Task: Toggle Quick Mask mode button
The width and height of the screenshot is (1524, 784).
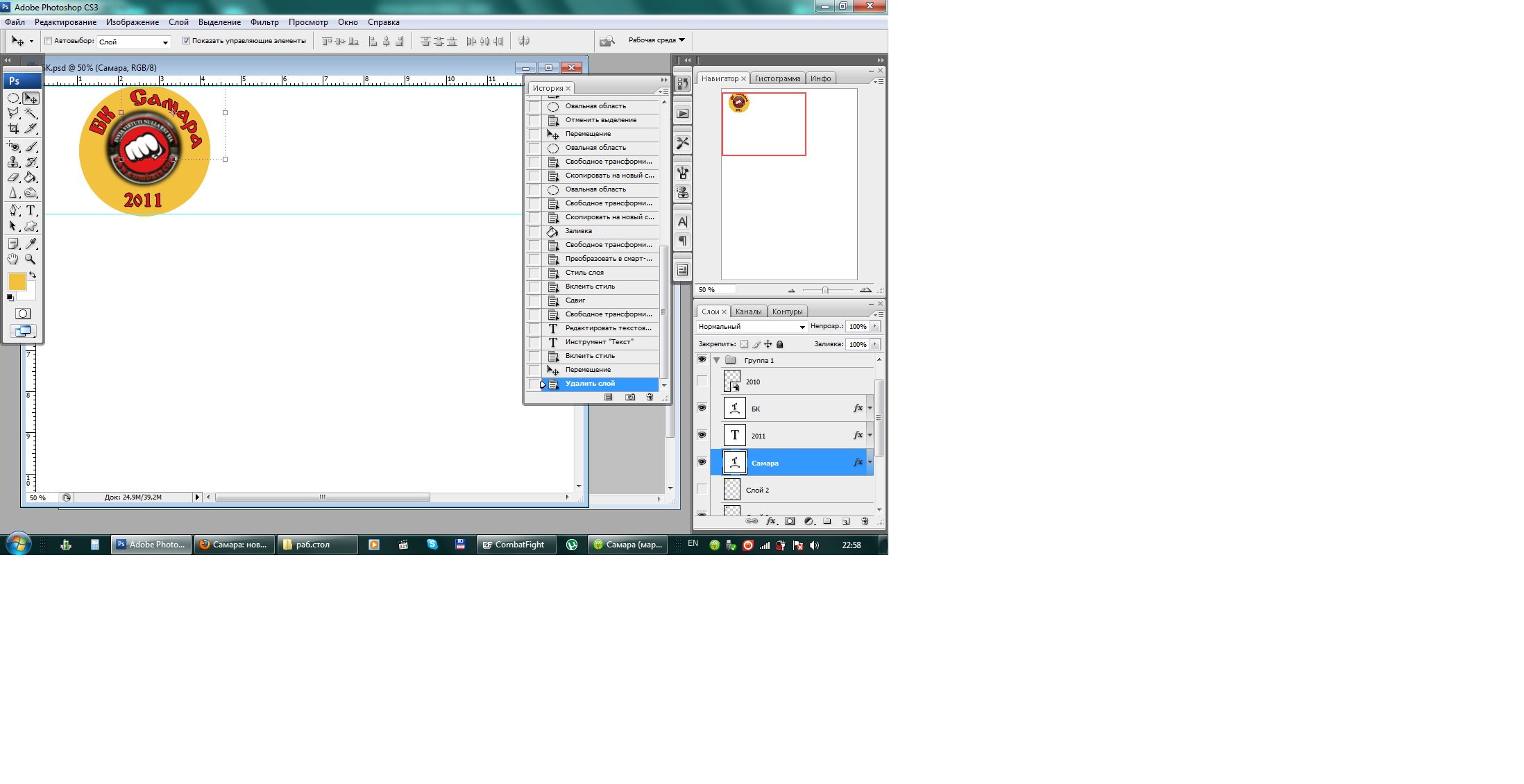Action: tap(23, 314)
